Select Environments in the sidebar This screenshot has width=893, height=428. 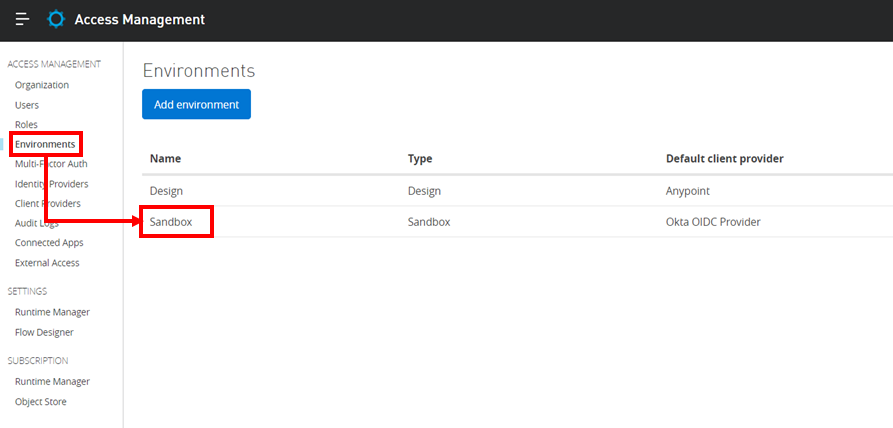(x=45, y=144)
